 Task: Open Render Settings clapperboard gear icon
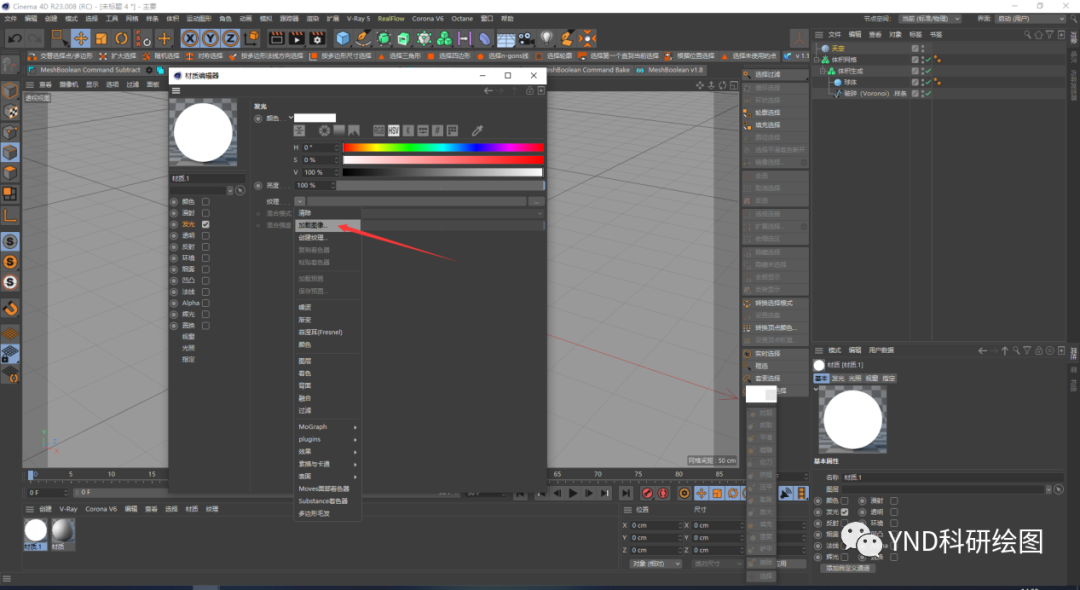(318, 39)
